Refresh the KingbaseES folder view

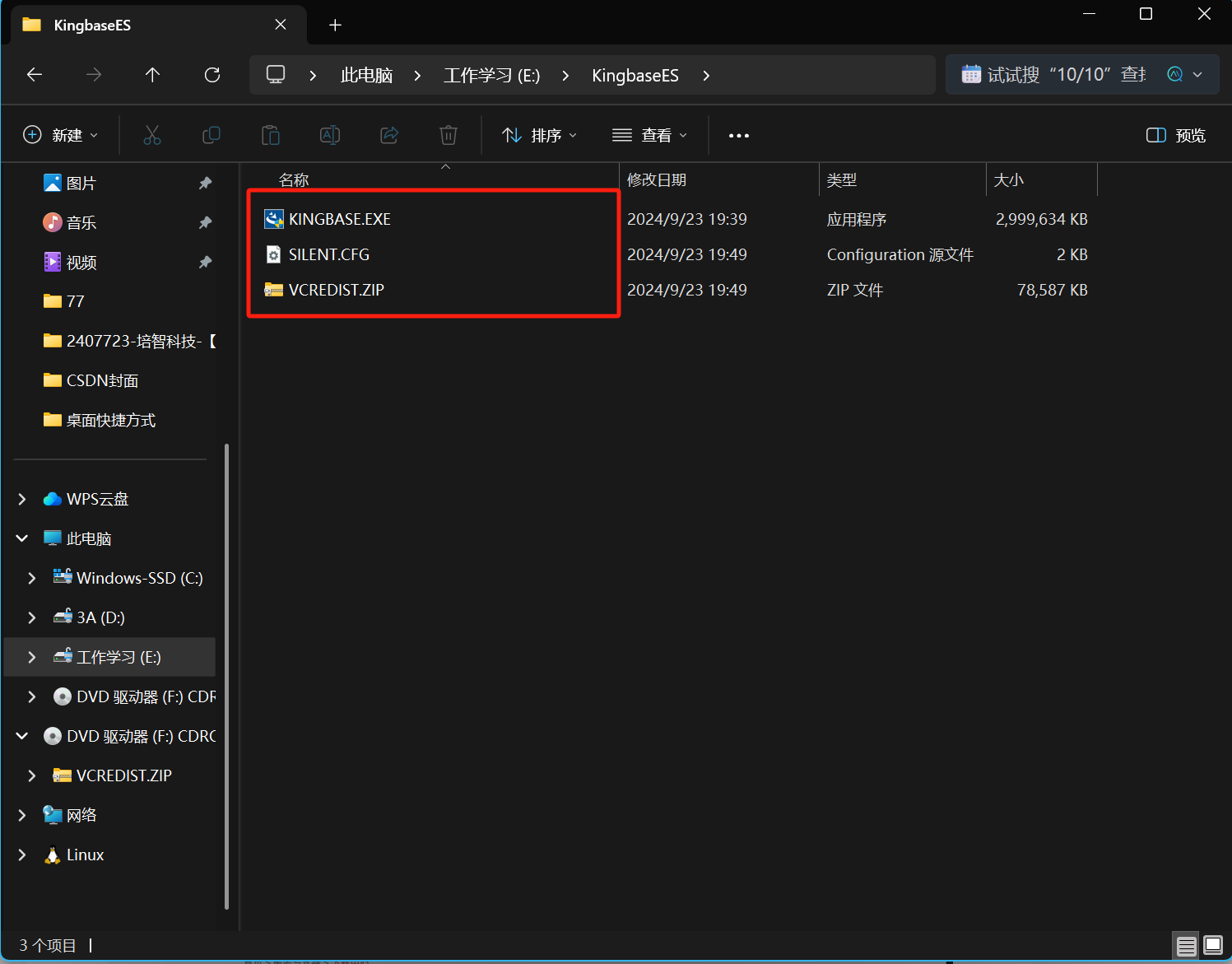(x=212, y=75)
